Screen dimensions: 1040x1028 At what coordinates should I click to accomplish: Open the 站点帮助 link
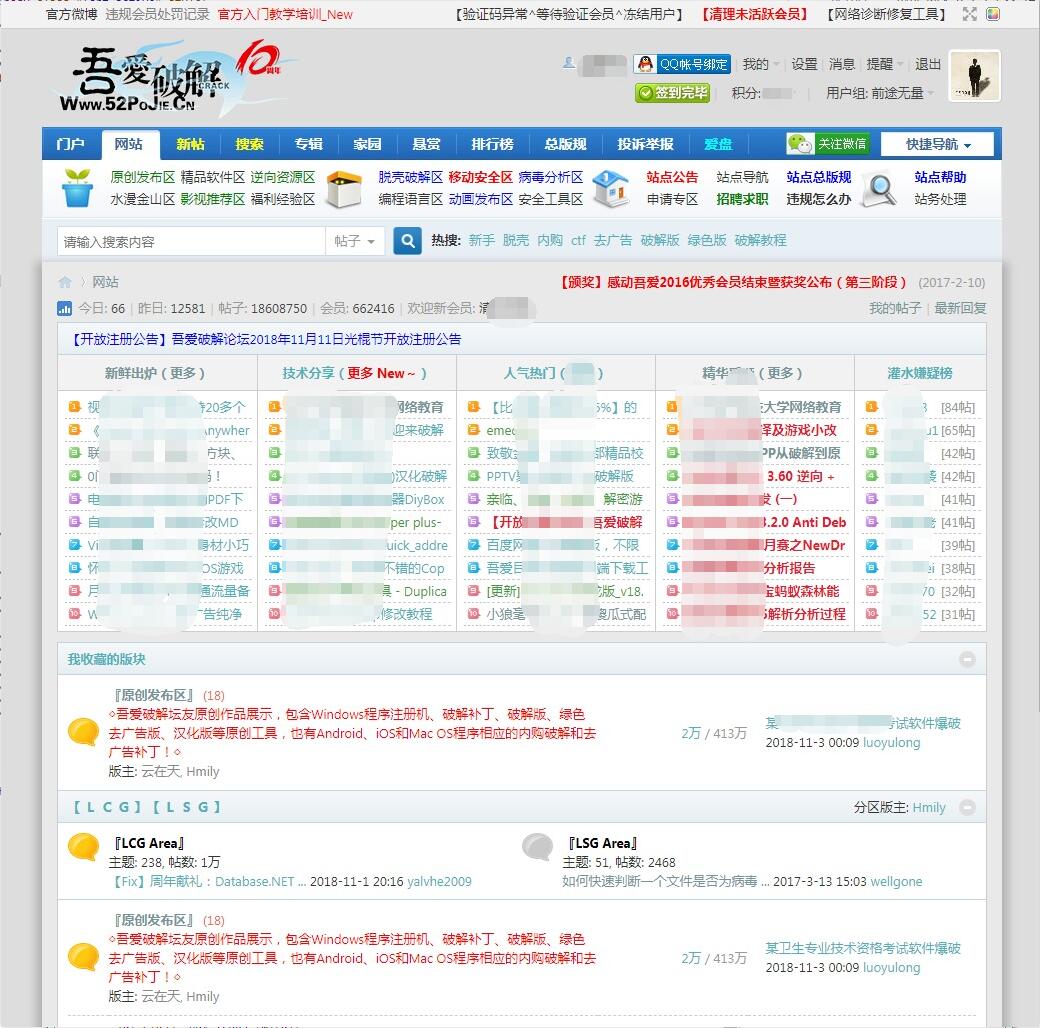pyautogui.click(x=940, y=177)
